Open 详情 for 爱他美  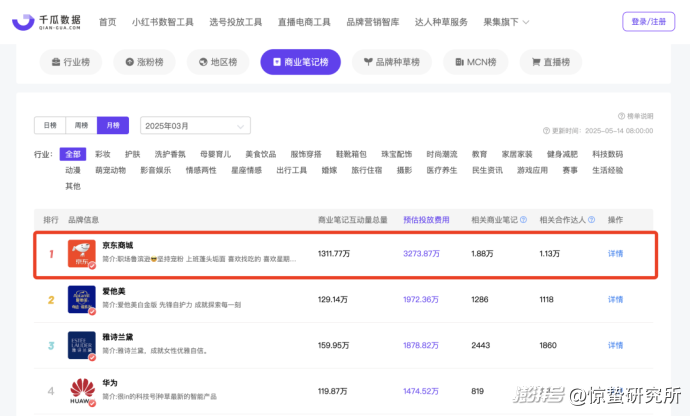(x=615, y=299)
